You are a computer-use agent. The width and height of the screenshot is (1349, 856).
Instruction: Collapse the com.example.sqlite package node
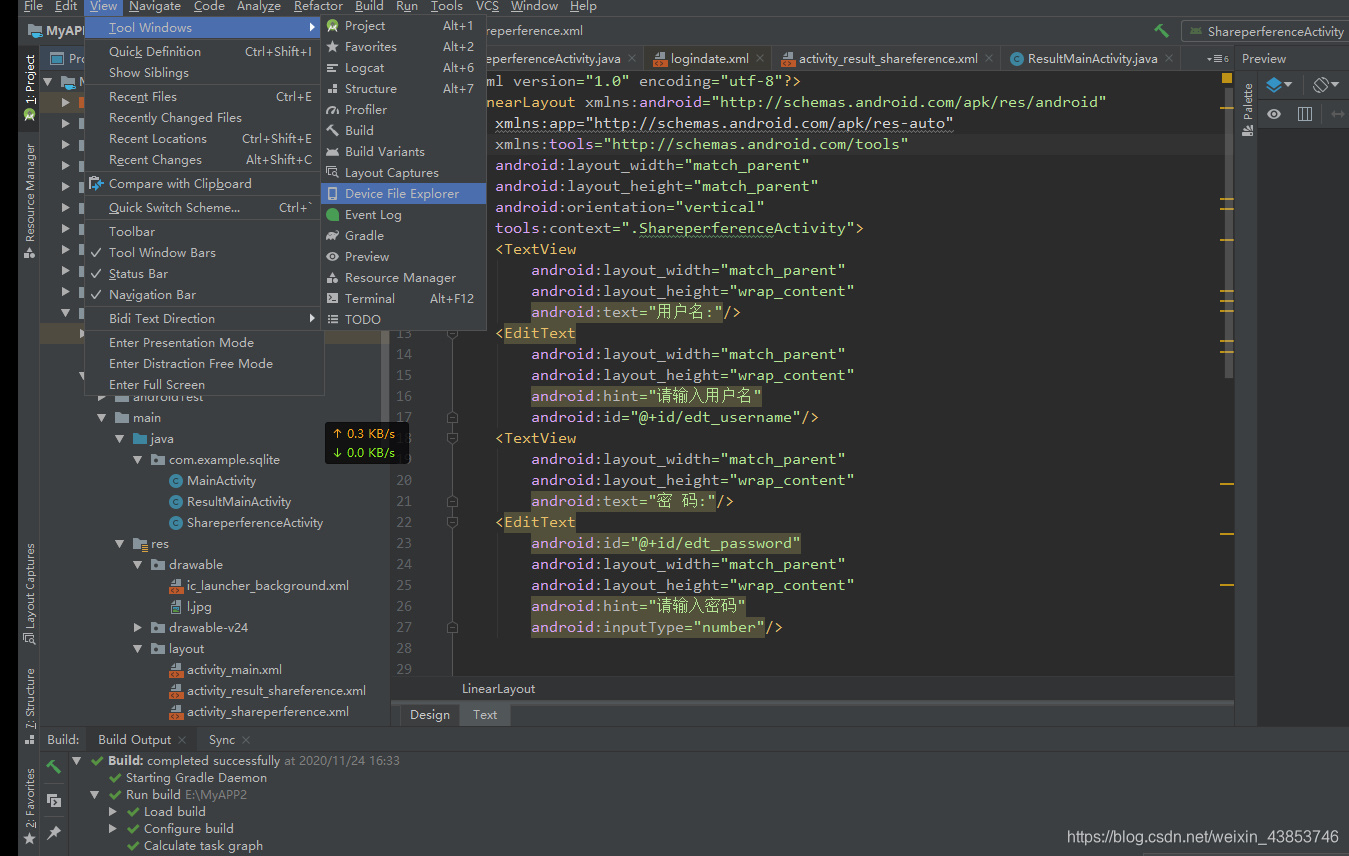tap(138, 460)
